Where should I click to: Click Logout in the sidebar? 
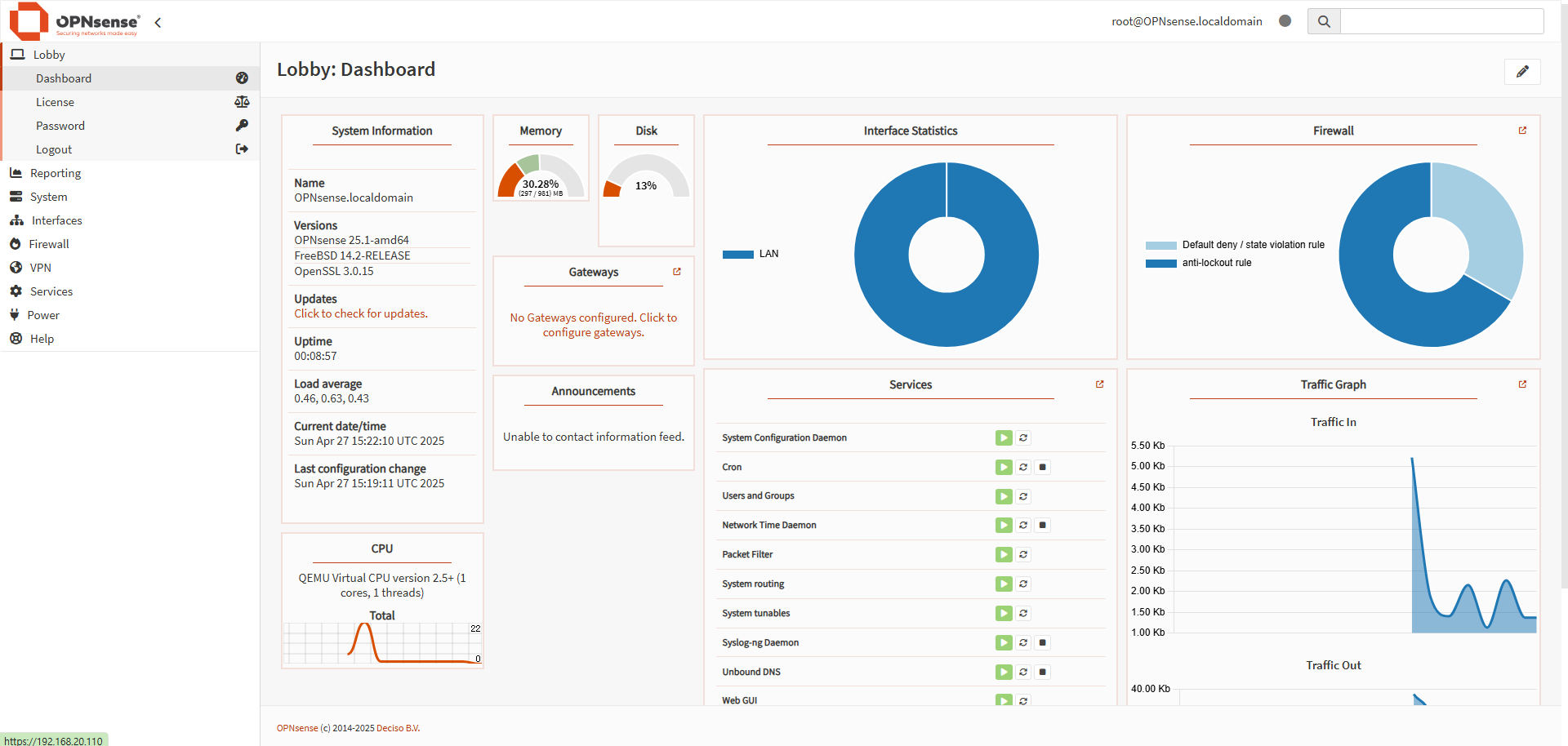131,149
